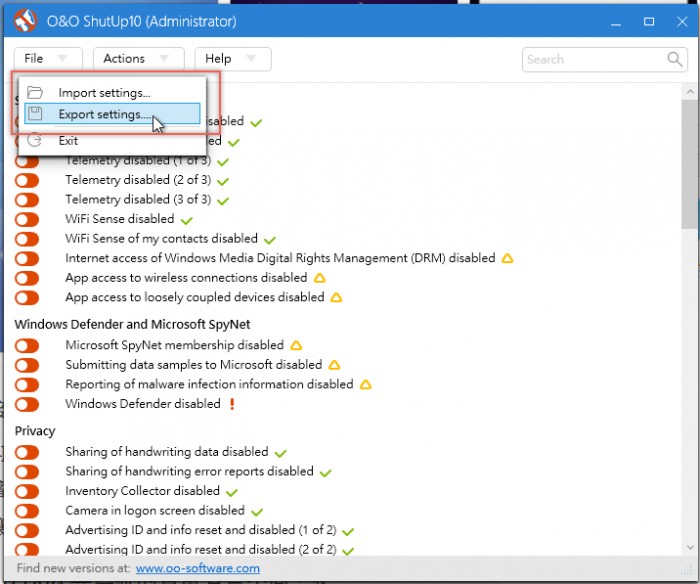This screenshot has width=700, height=584.
Task: Click yellow triangle next to App access to wireless connections
Action: [x=320, y=278]
